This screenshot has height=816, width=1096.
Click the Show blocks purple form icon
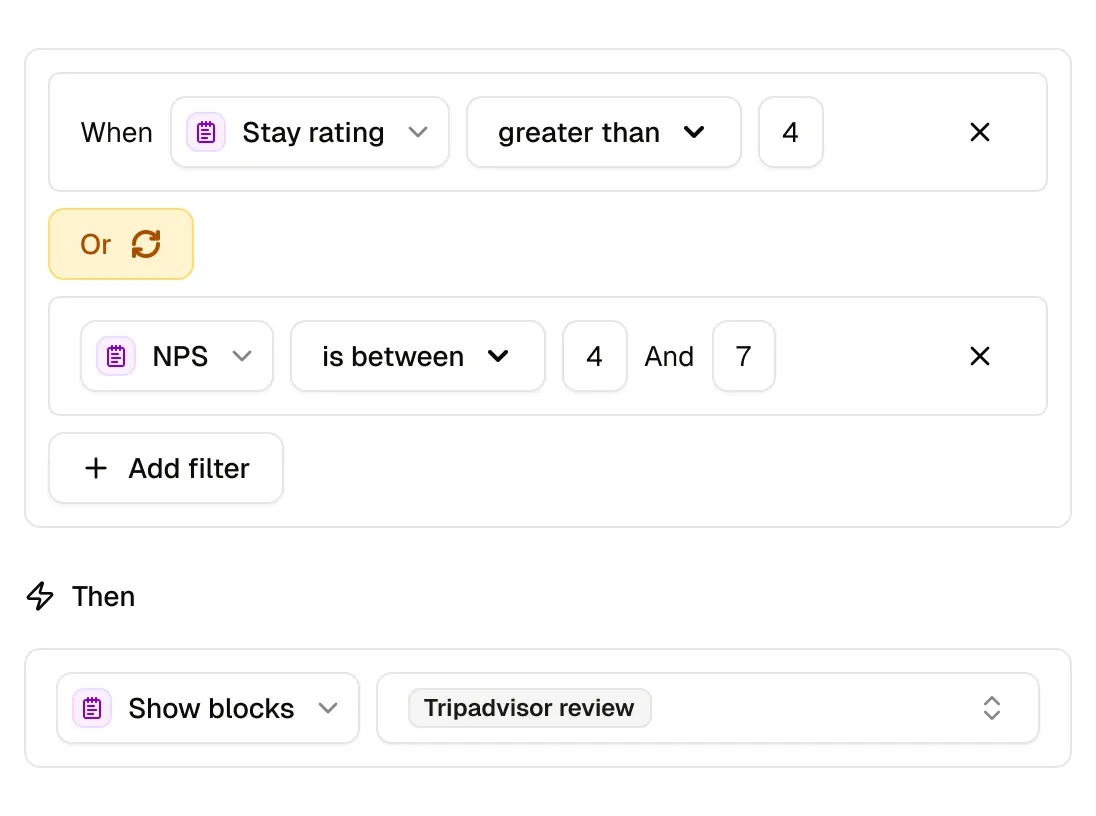point(92,708)
